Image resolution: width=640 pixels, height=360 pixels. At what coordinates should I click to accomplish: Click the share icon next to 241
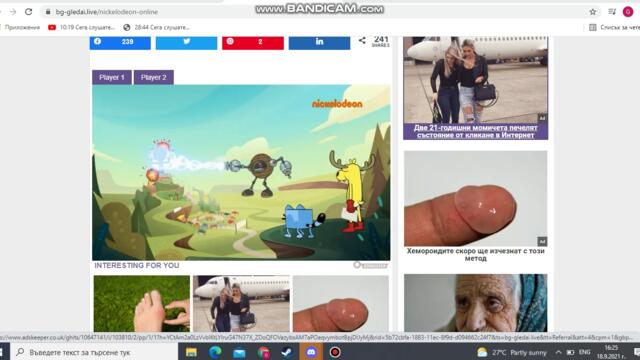pyautogui.click(x=362, y=40)
